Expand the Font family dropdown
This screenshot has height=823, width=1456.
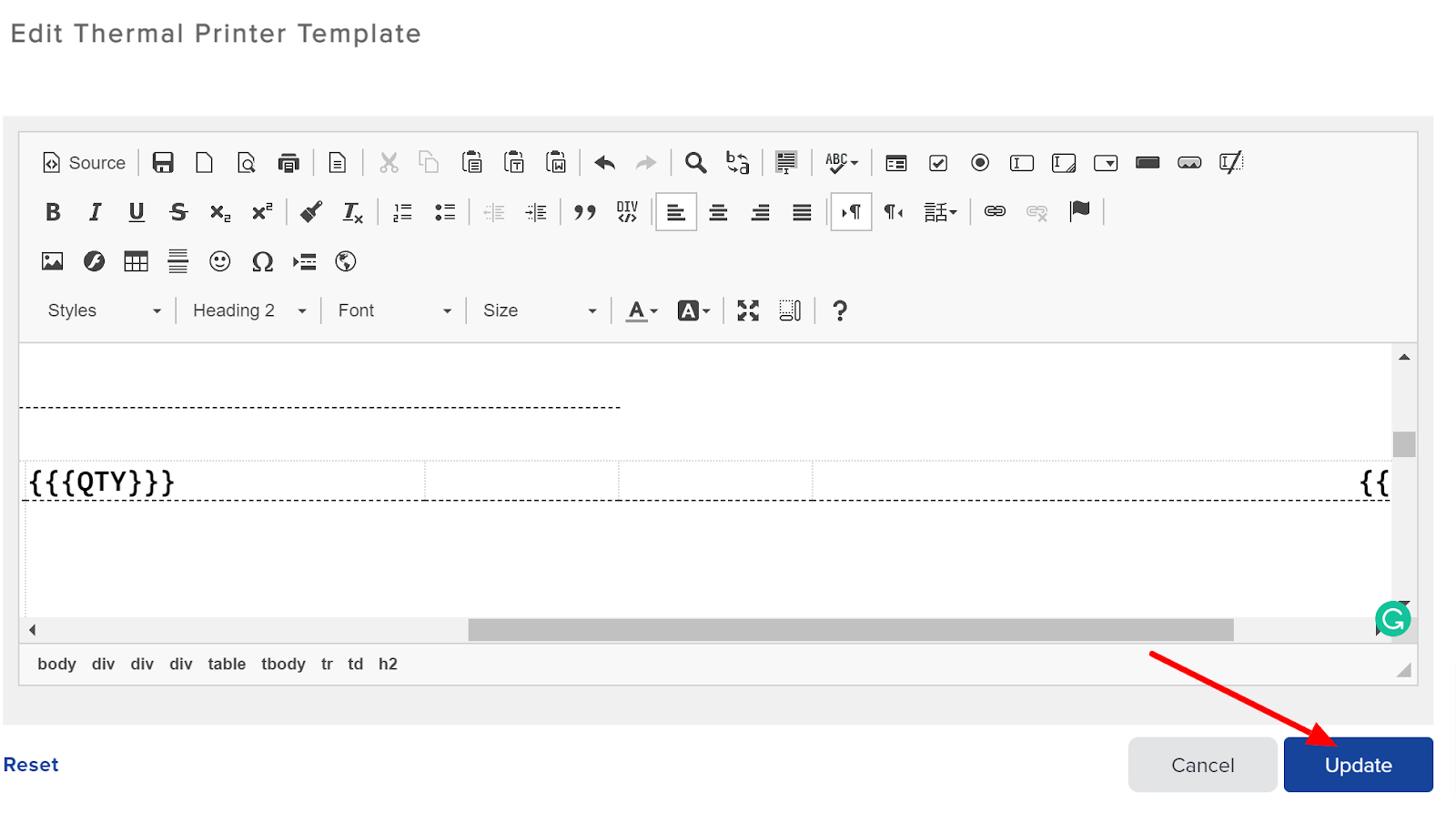(391, 310)
